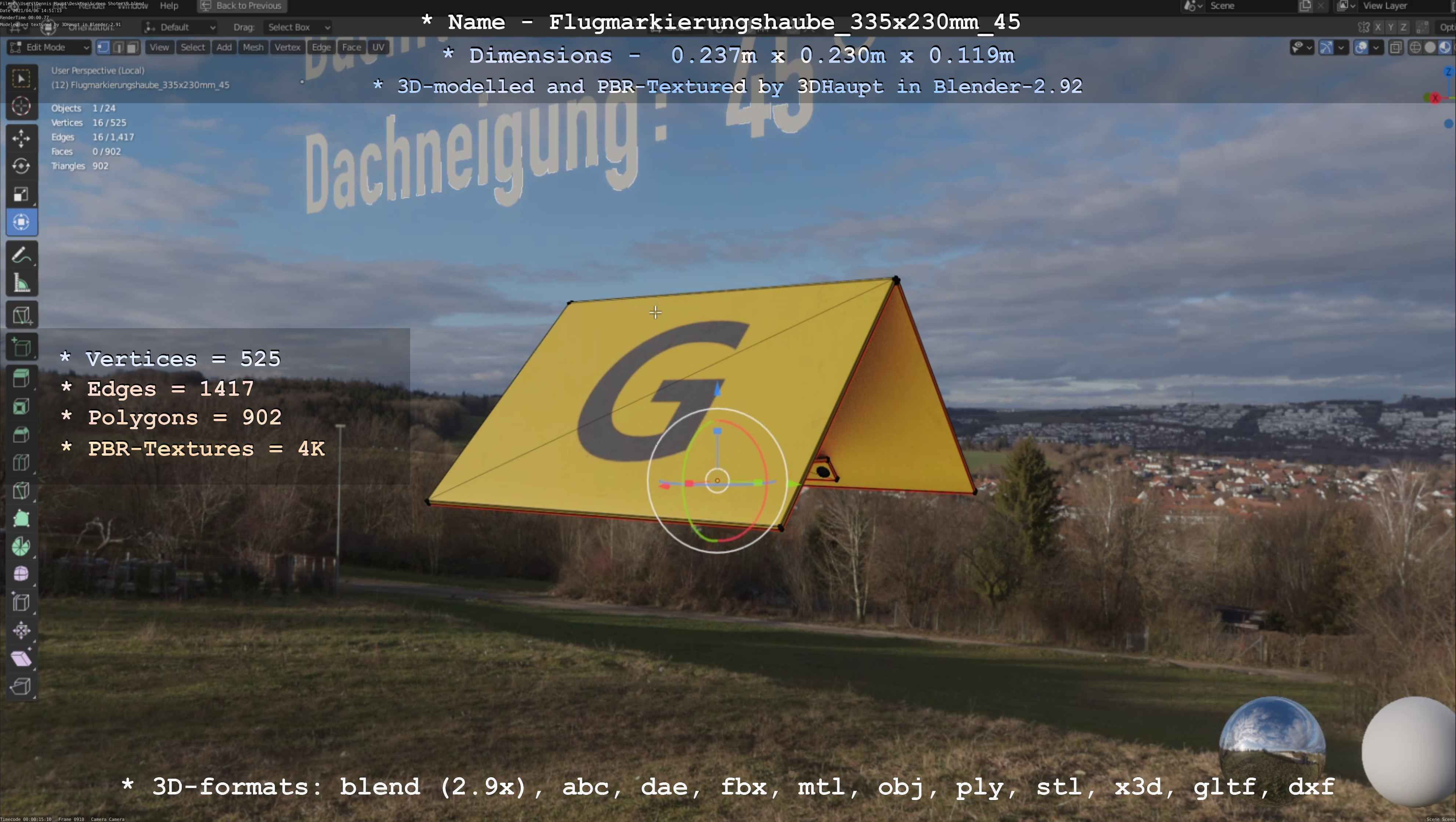
Task: Select the Move tool in toolbar
Action: 21,138
